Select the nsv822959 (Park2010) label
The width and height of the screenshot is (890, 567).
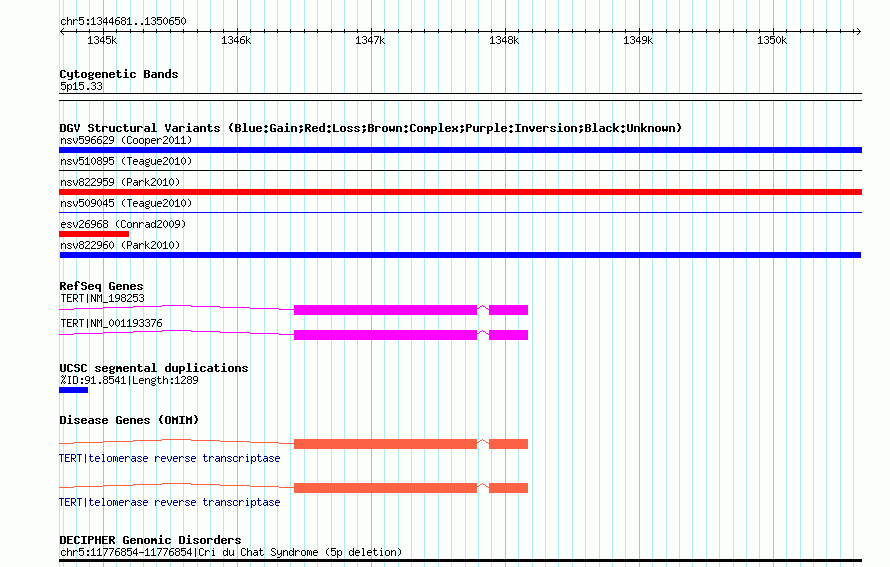coord(120,182)
